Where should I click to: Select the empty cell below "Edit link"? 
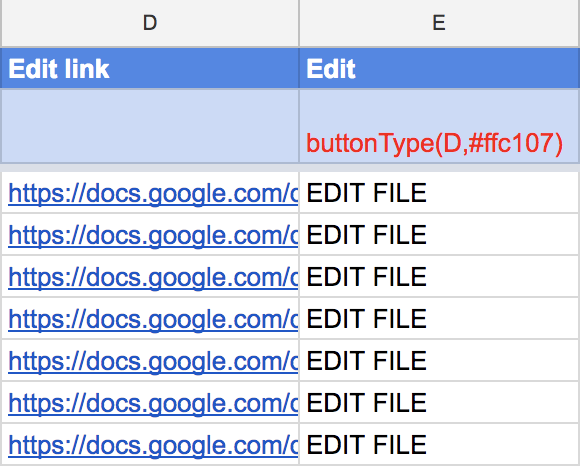[x=150, y=126]
